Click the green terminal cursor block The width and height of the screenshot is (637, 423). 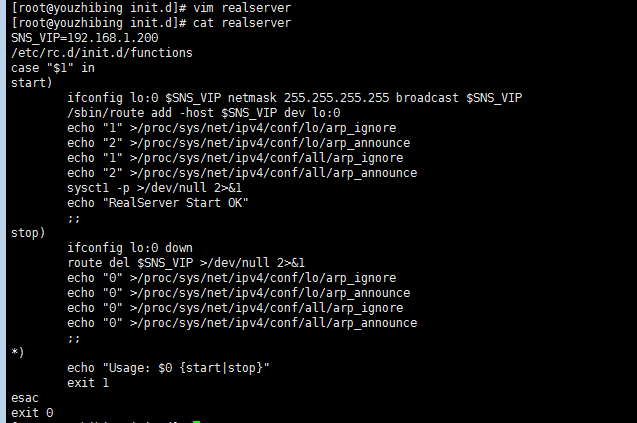click(196, 422)
